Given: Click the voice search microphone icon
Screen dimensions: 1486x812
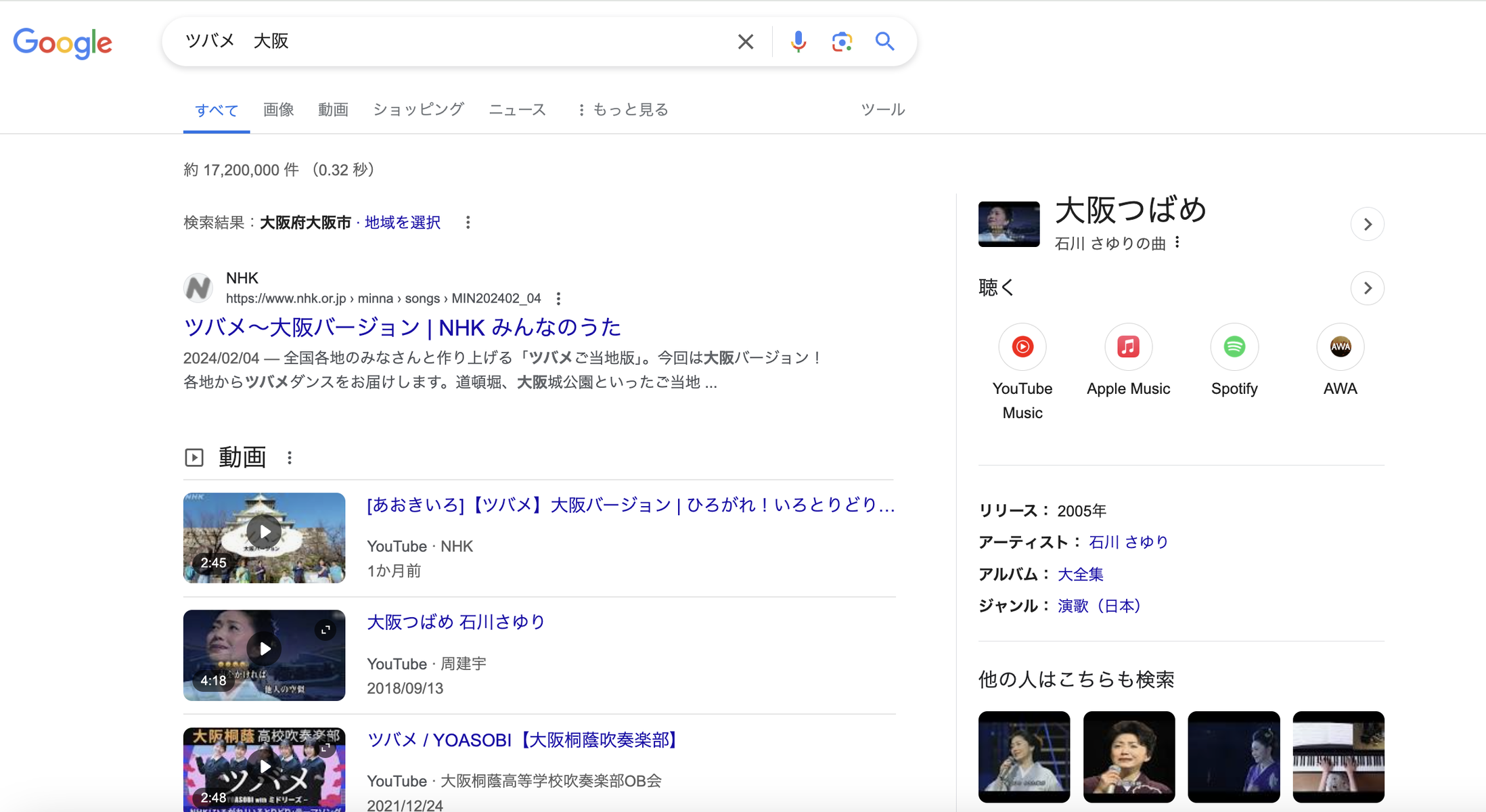Looking at the screenshot, I should click(x=798, y=41).
